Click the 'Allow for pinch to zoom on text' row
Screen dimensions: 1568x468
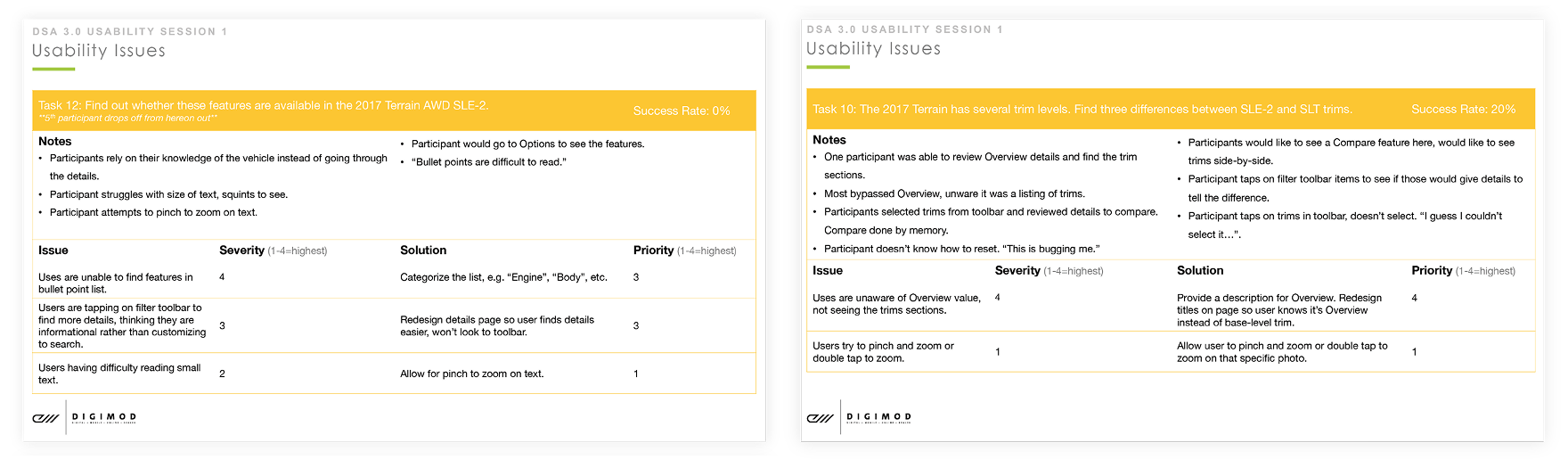click(394, 374)
